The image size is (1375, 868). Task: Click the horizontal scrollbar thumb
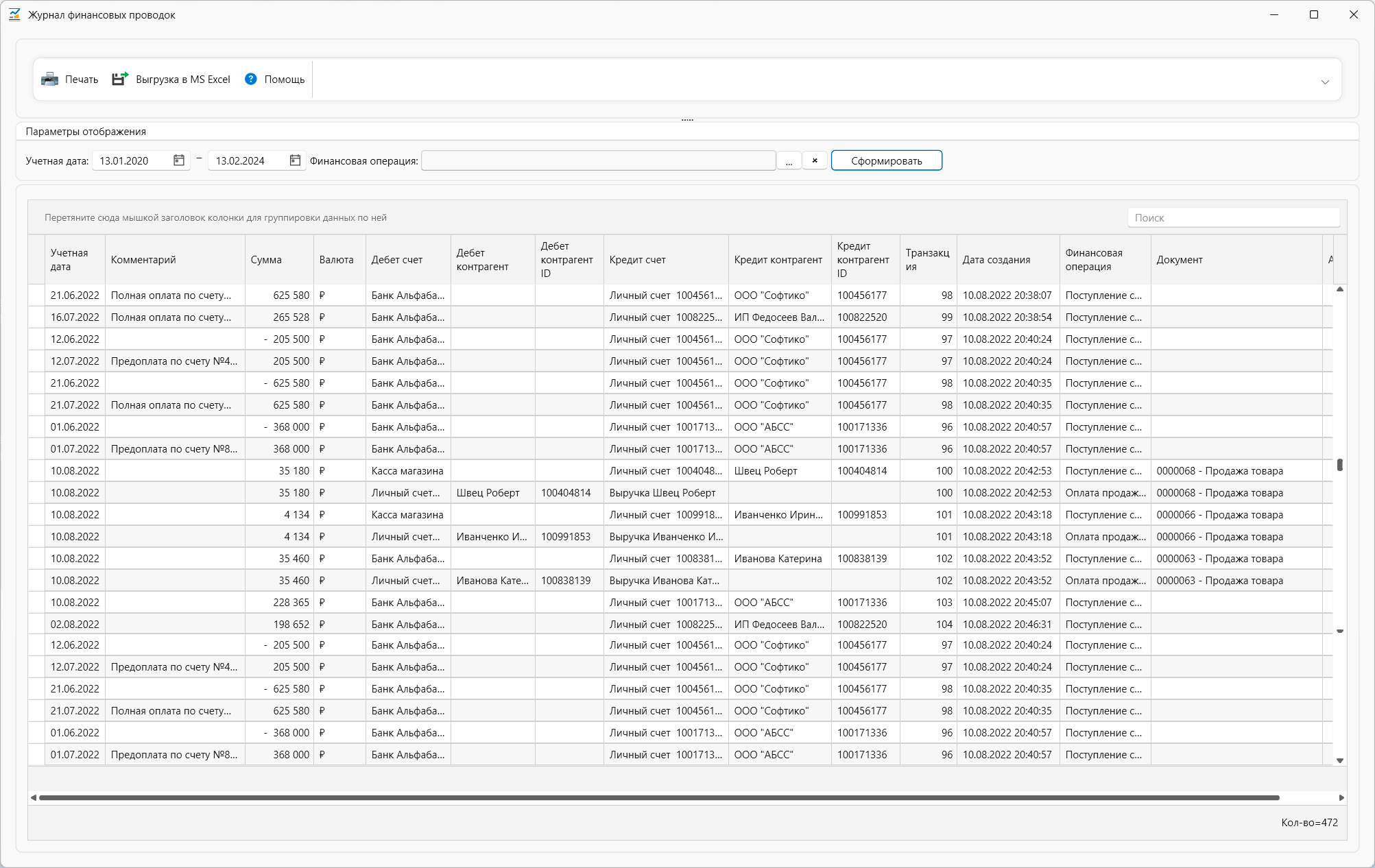(659, 797)
